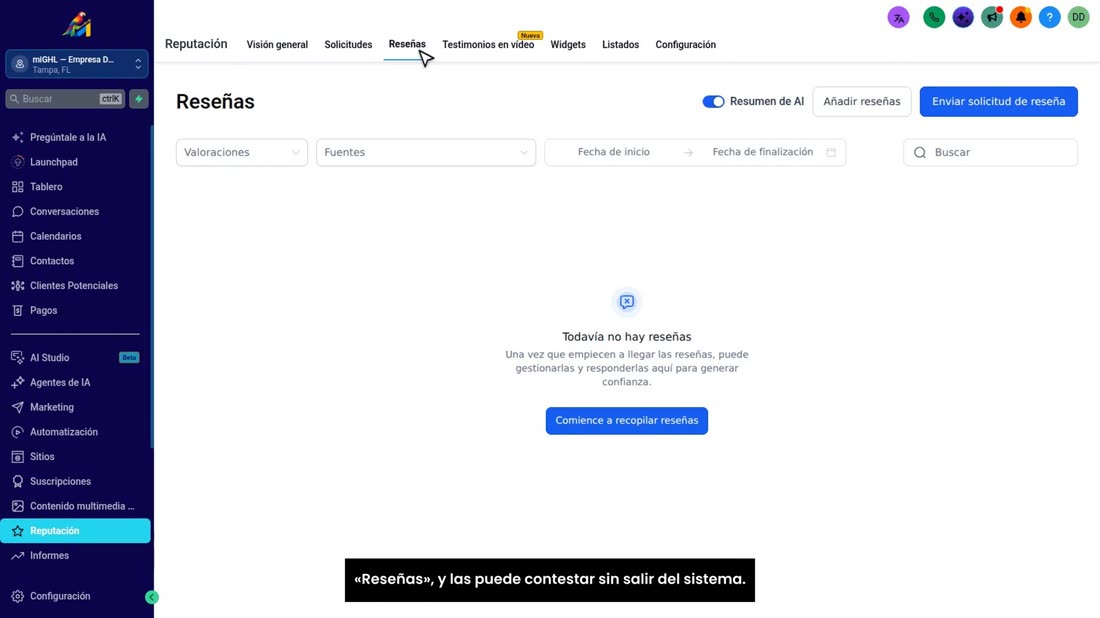Switch to Widgets tab
Image resolution: width=1100 pixels, height=618 pixels.
tap(568, 45)
